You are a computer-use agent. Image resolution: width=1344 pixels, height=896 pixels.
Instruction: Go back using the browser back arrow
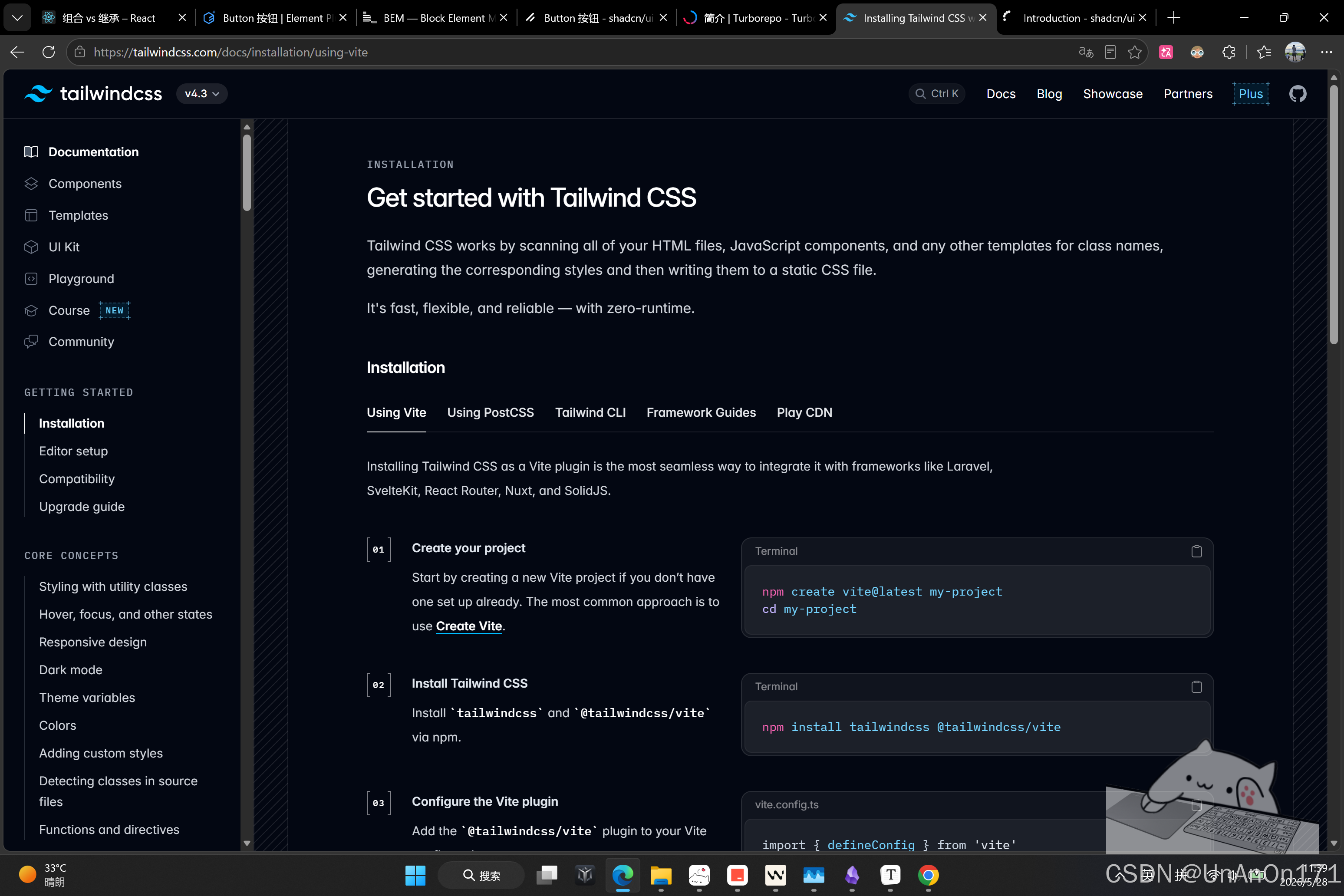[x=17, y=52]
